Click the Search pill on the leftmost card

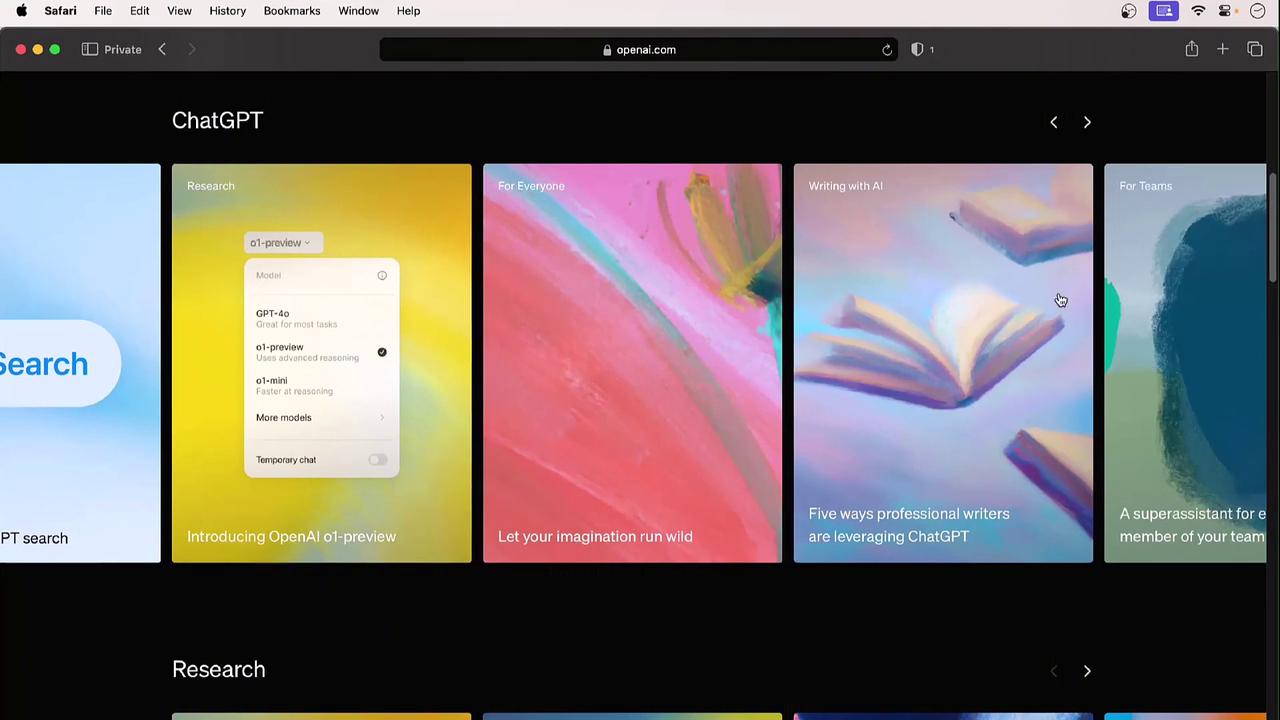60,363
